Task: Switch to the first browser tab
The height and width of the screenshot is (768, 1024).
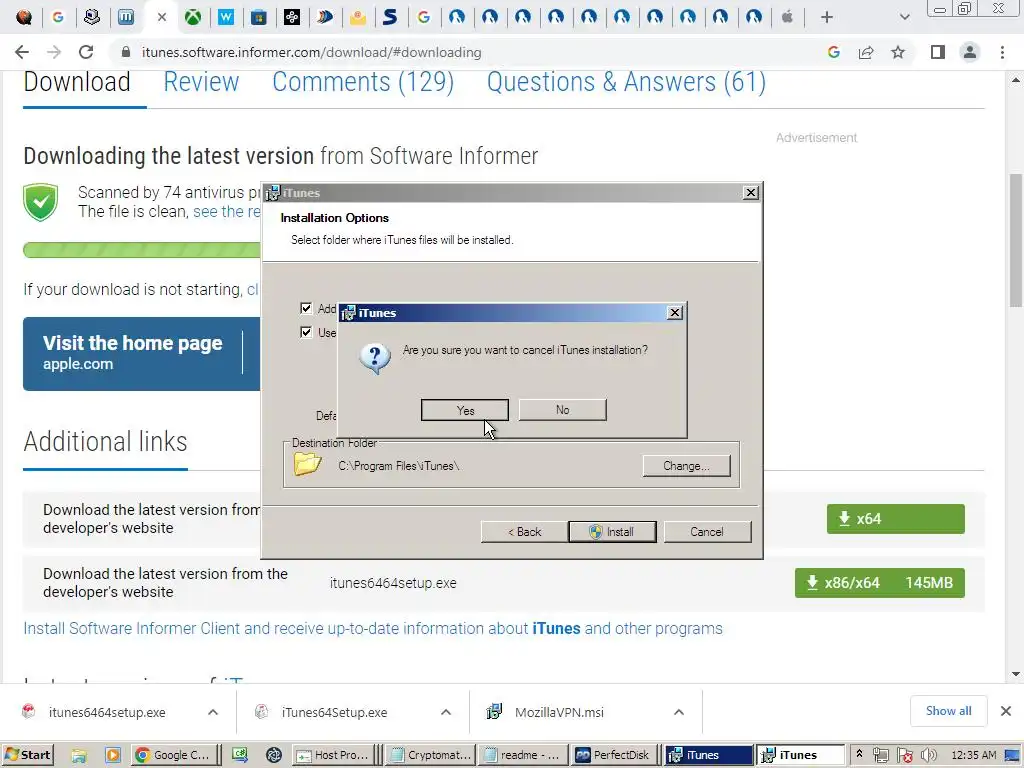Action: [24, 17]
